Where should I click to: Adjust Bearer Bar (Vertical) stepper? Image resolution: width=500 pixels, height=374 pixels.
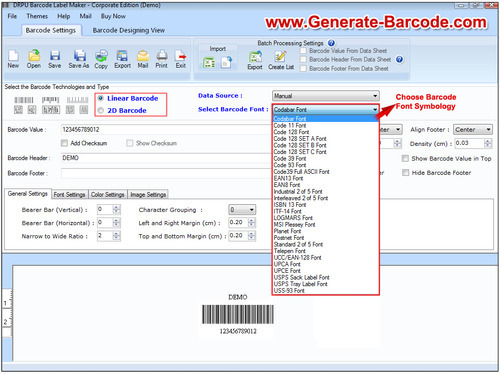[x=116, y=209]
